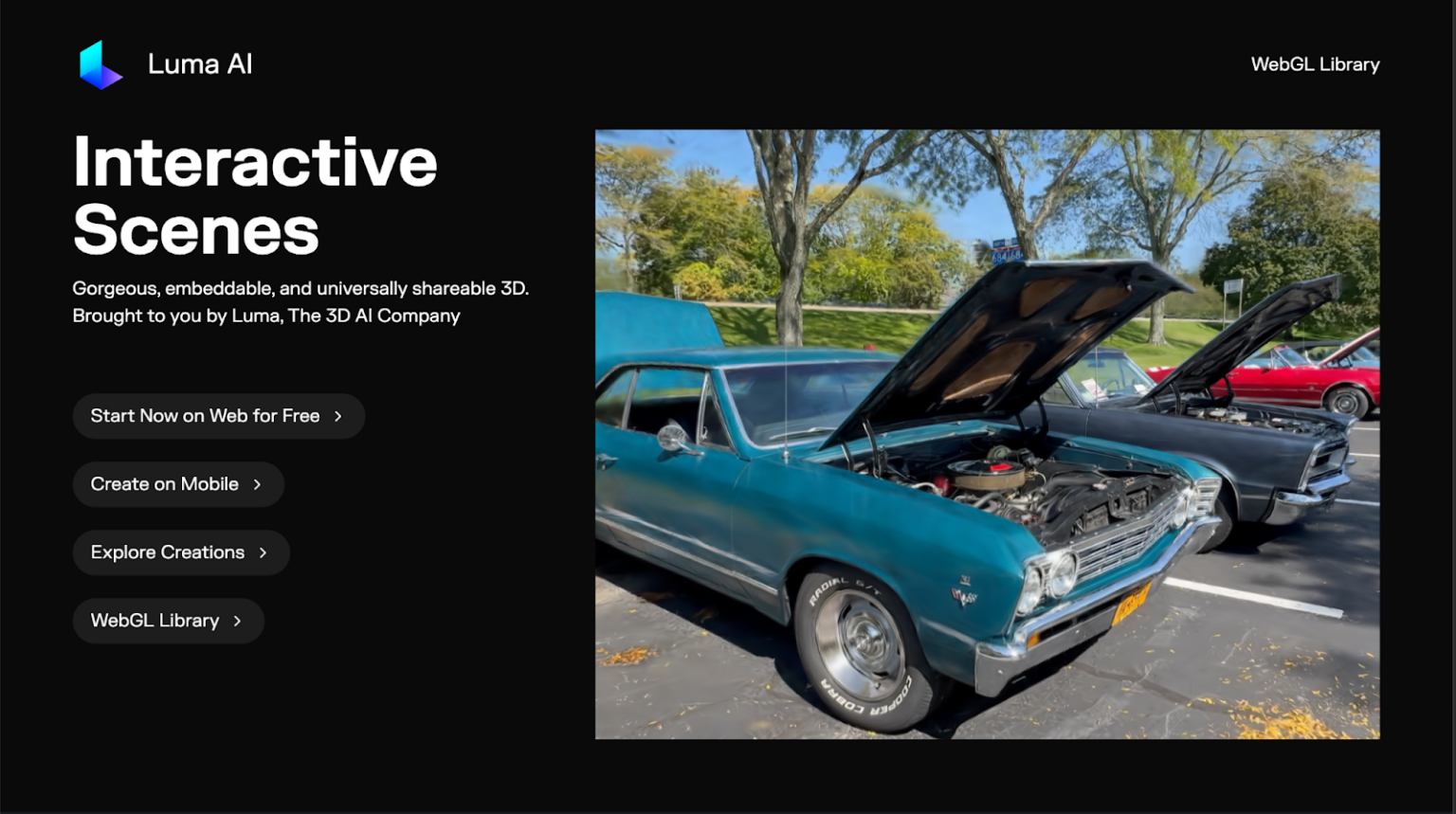Click the 'Gorgeous, embeddable' tagline text
The image size is (1456, 814).
[x=300, y=288]
